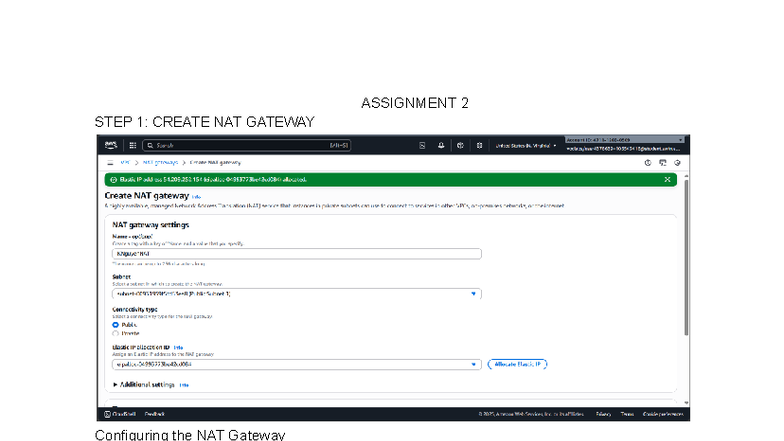Open the help support icon in header

[460, 146]
